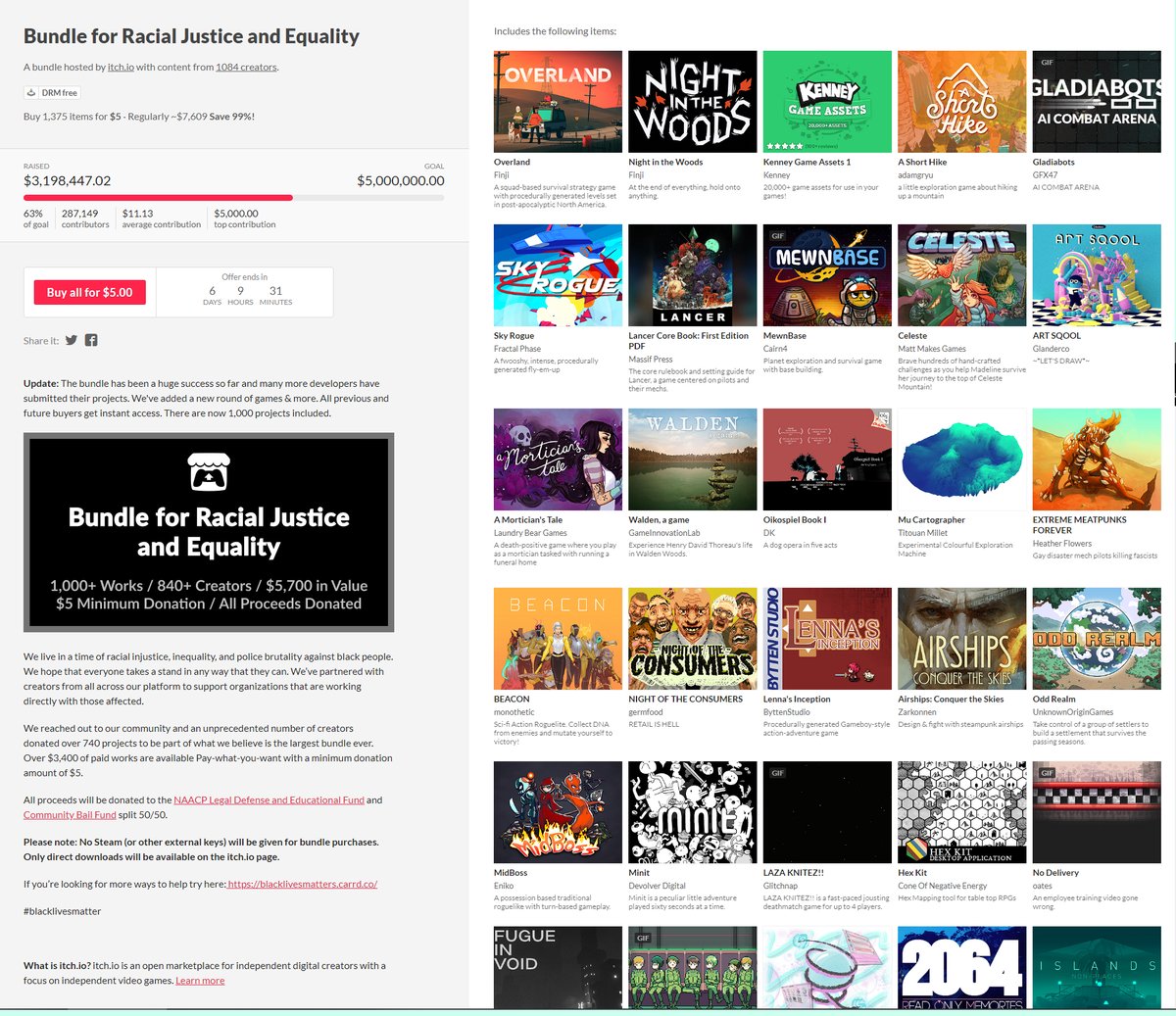Open the Lenna's Inception cover image
The height and width of the screenshot is (1016, 1176).
[827, 639]
